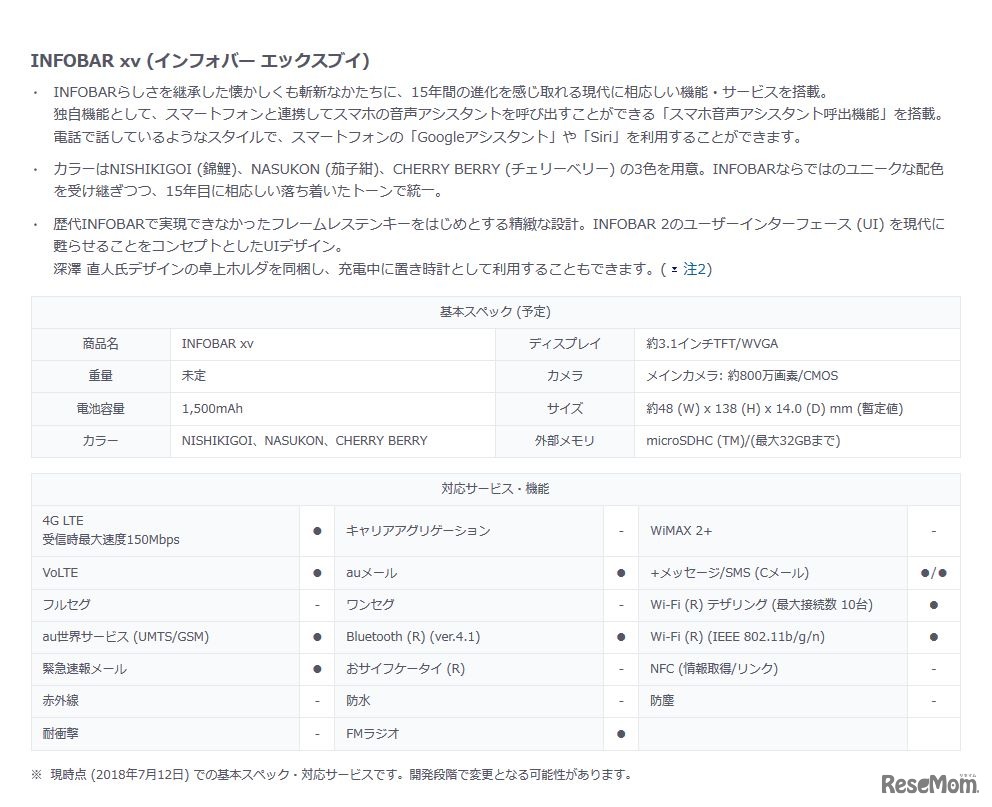Select the ワンセグ cell
Image resolution: width=992 pixels, height=807 pixels.
[469, 605]
